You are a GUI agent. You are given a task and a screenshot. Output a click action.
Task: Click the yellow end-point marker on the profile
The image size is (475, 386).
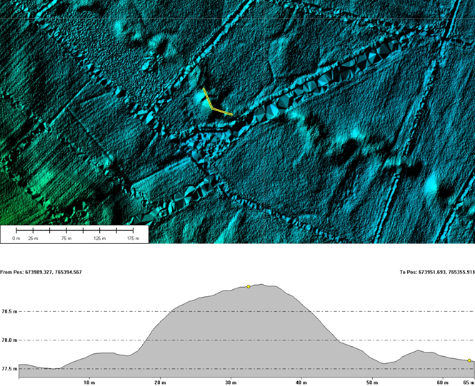(469, 361)
